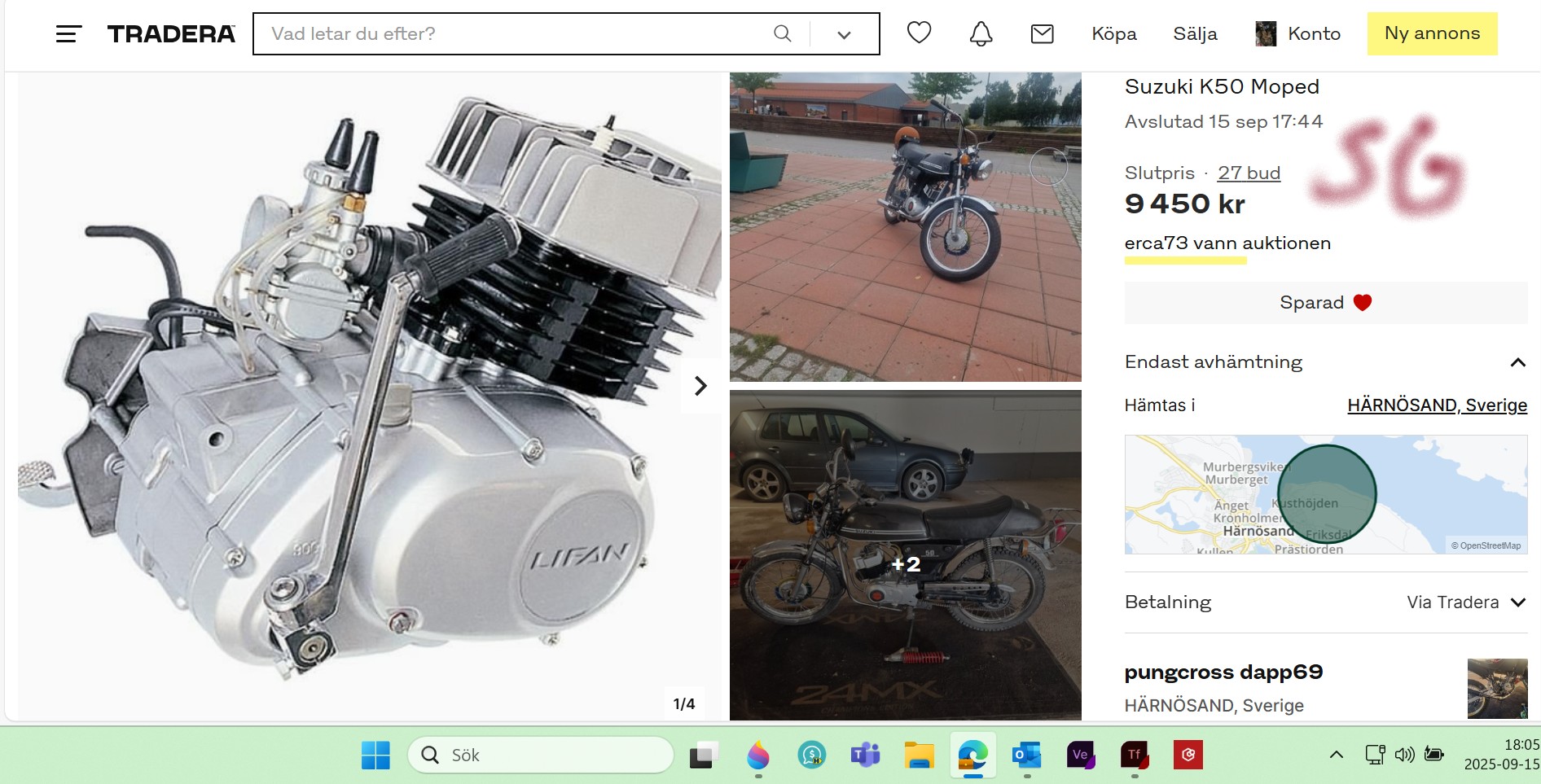
Task: Open the red app icon in taskbar
Action: [x=1188, y=756]
